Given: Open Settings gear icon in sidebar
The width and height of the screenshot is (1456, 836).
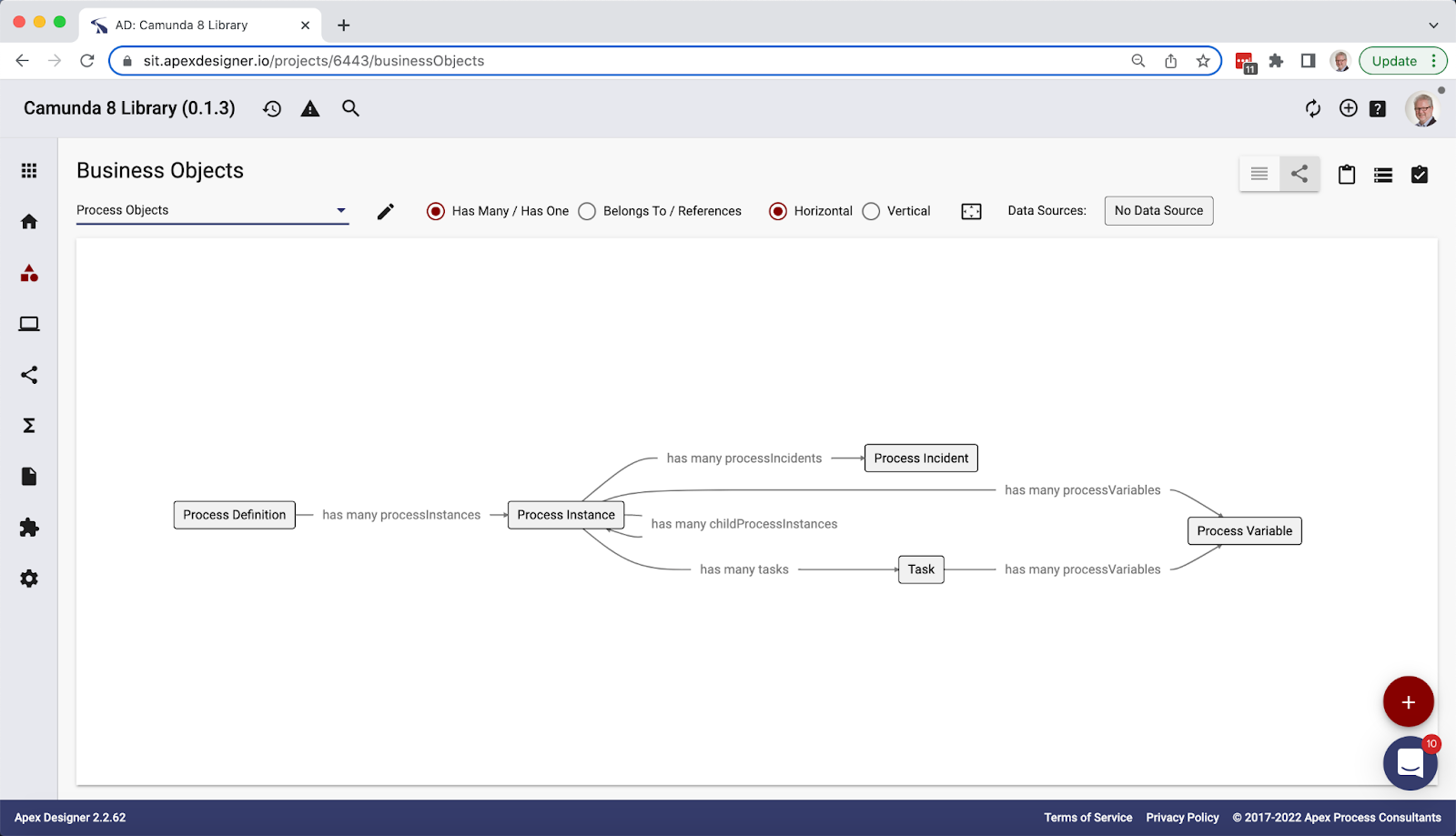Looking at the screenshot, I should coord(29,579).
